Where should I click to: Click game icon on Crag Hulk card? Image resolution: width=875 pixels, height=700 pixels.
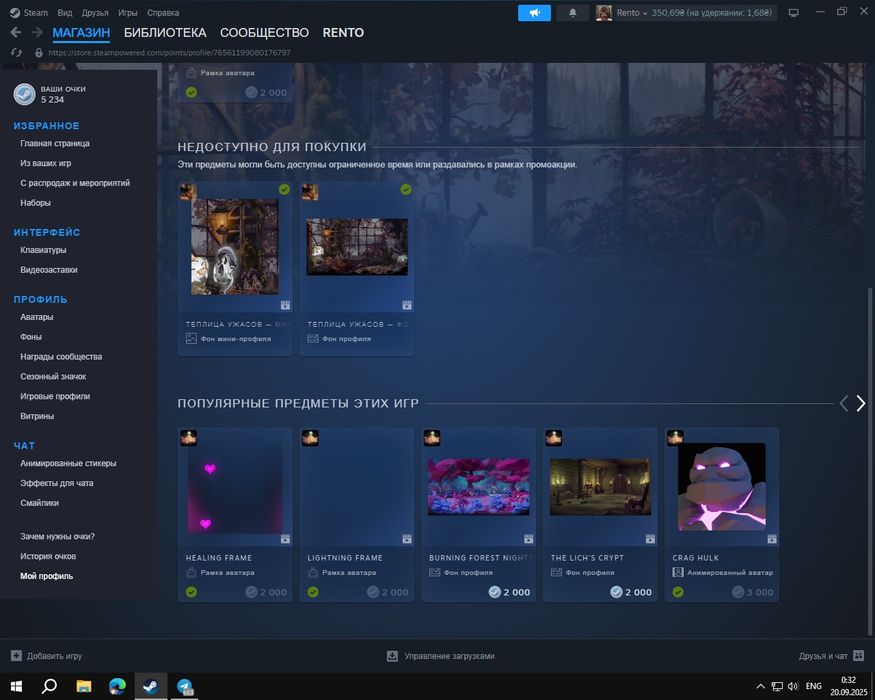pos(675,438)
